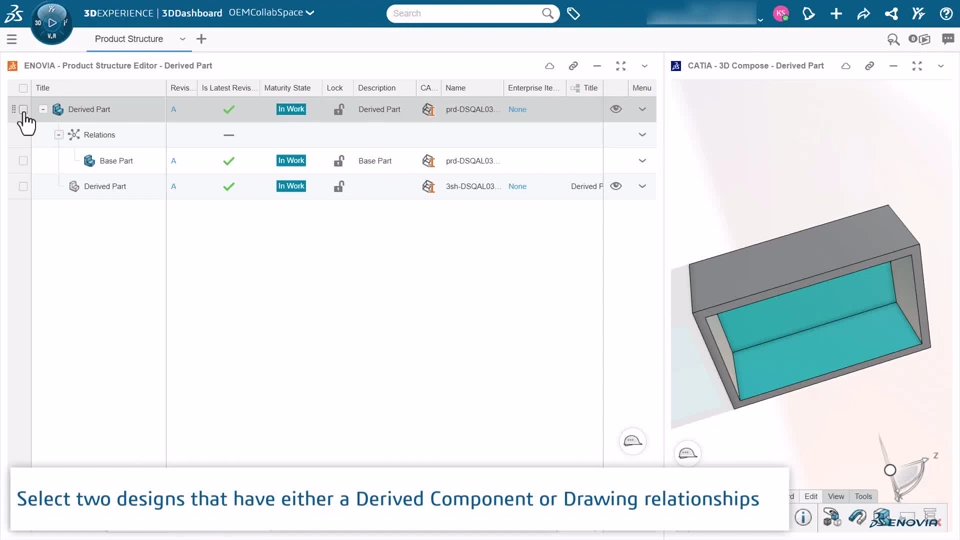960x540 pixels.
Task: Check the child Derived Part row checkbox
Action: (x=23, y=186)
